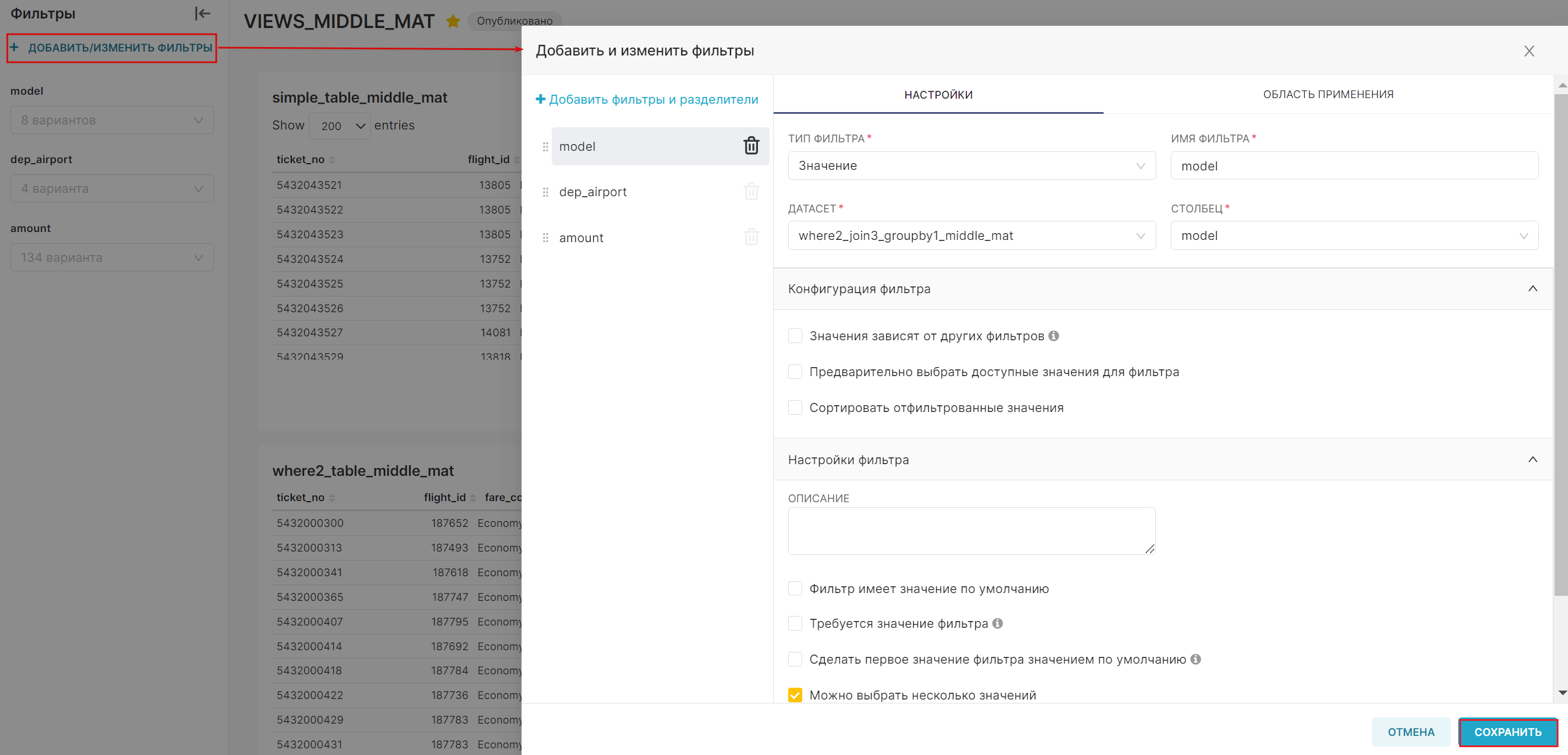
Task: Open info tooltip for Значения зависят от других фильтров
Action: 1054,336
